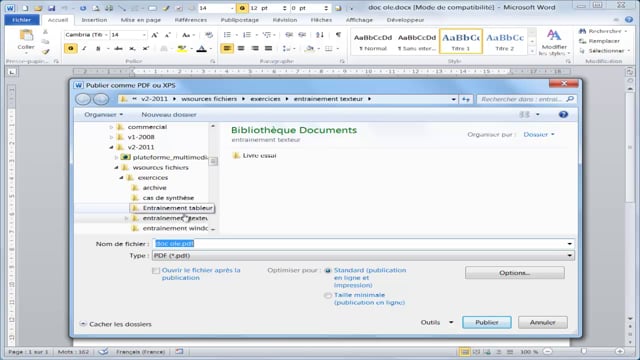This screenshot has height=360, width=640.
Task: Select Taille minimale optimization
Action: tap(328, 296)
